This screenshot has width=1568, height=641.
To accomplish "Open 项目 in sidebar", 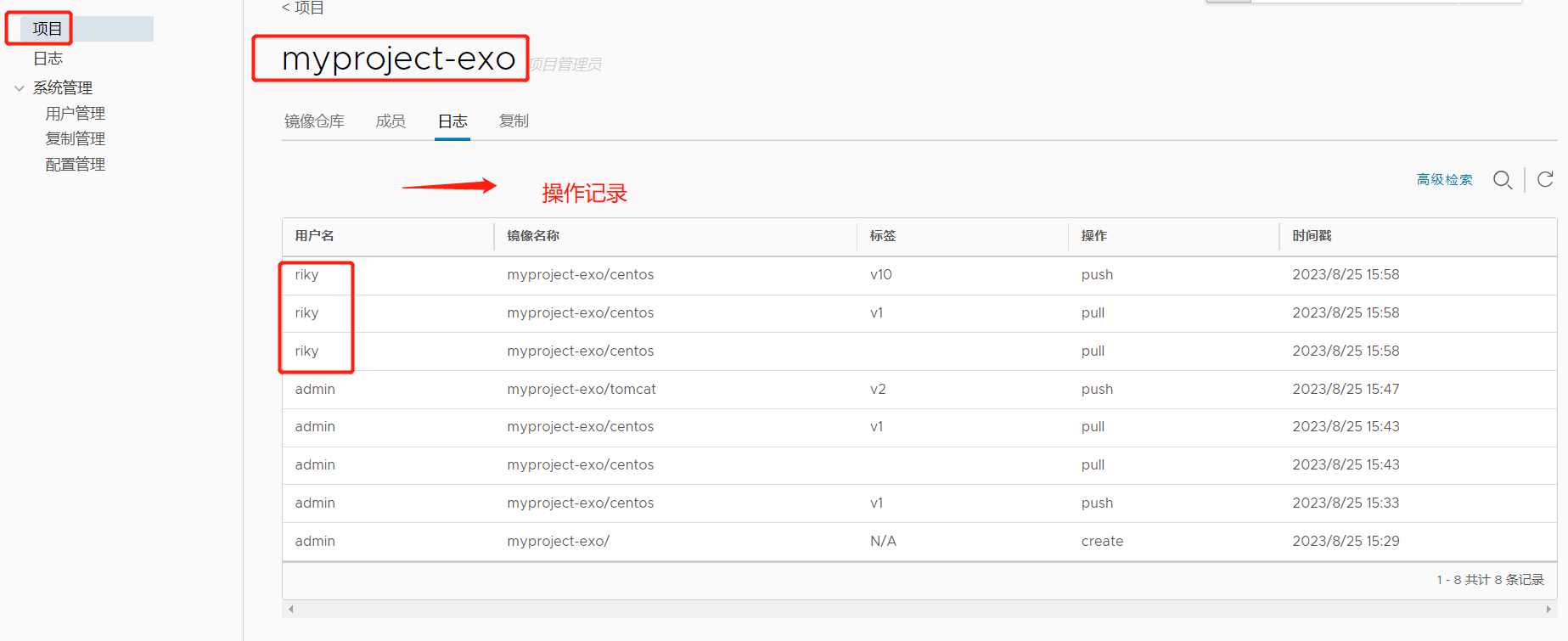I will pyautogui.click(x=48, y=29).
